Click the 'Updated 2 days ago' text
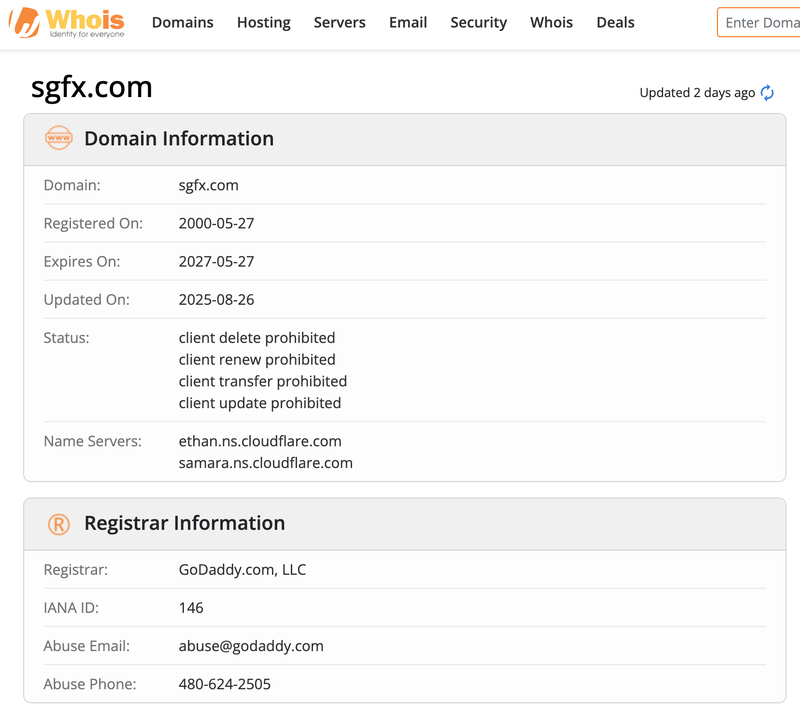 pyautogui.click(x=697, y=93)
